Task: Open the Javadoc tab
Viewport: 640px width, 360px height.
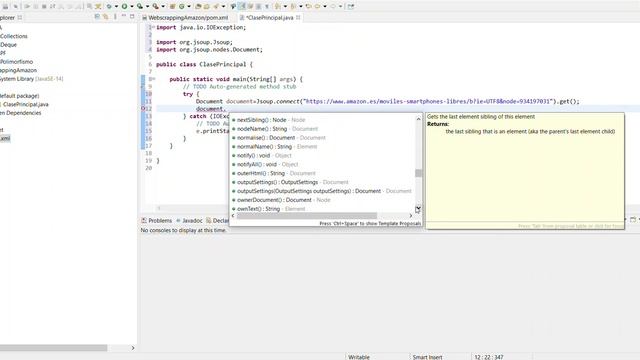Action: click(189, 220)
